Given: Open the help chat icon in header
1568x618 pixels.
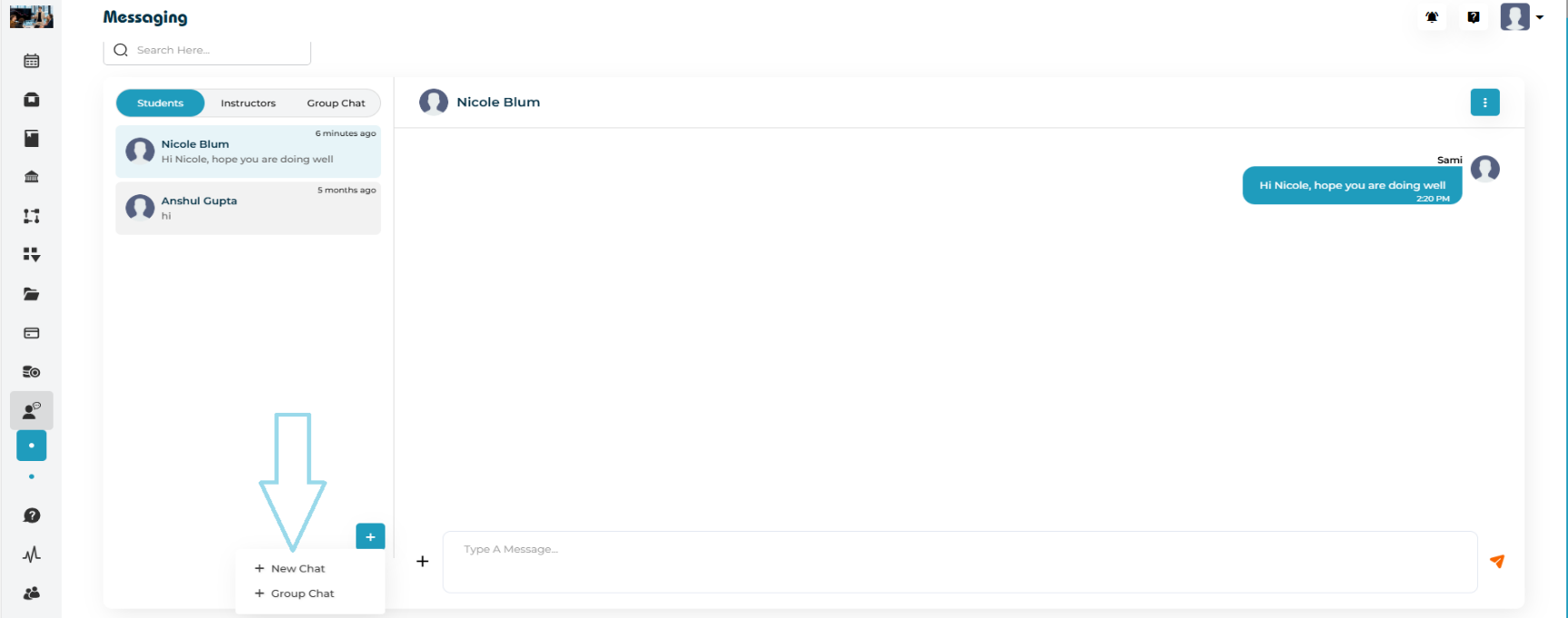Looking at the screenshot, I should (x=1474, y=17).
